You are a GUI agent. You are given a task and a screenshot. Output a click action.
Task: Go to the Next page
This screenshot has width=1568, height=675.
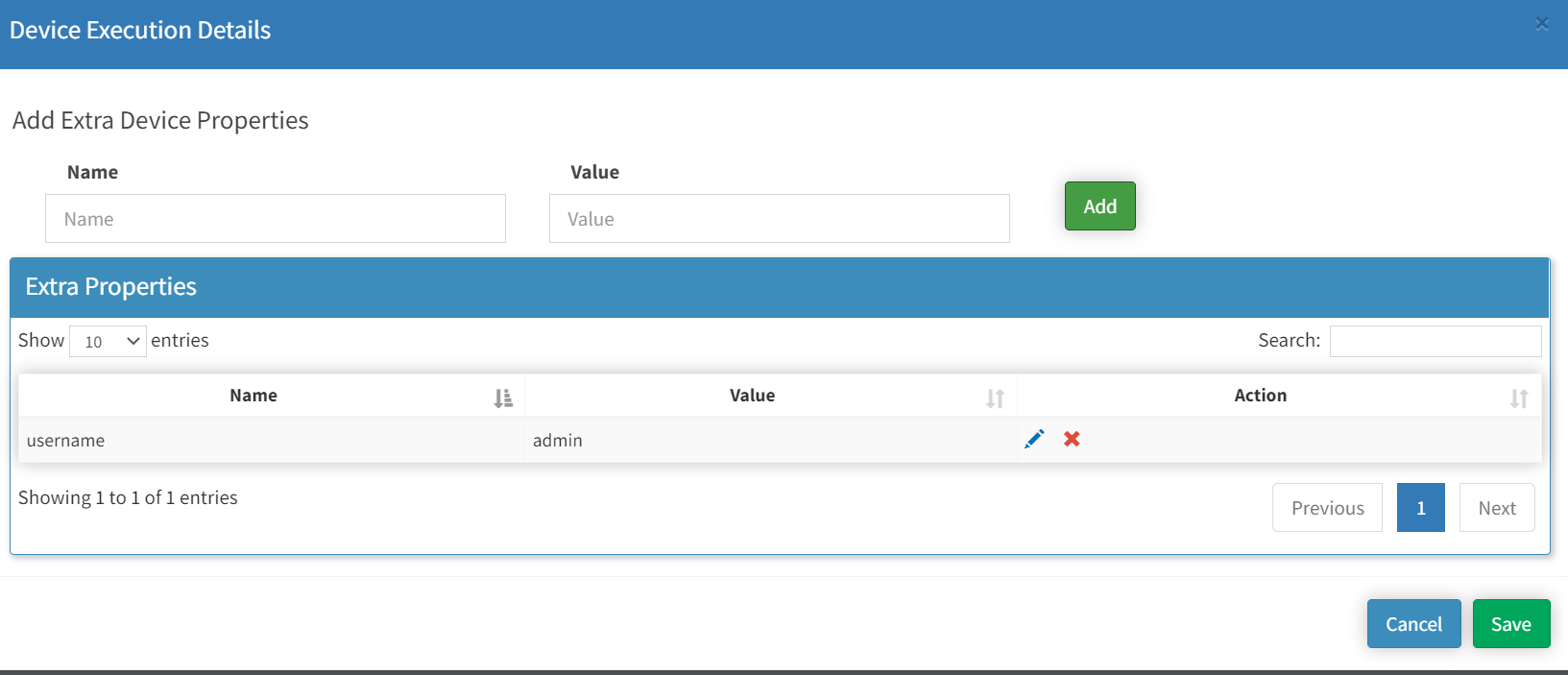coord(1497,508)
